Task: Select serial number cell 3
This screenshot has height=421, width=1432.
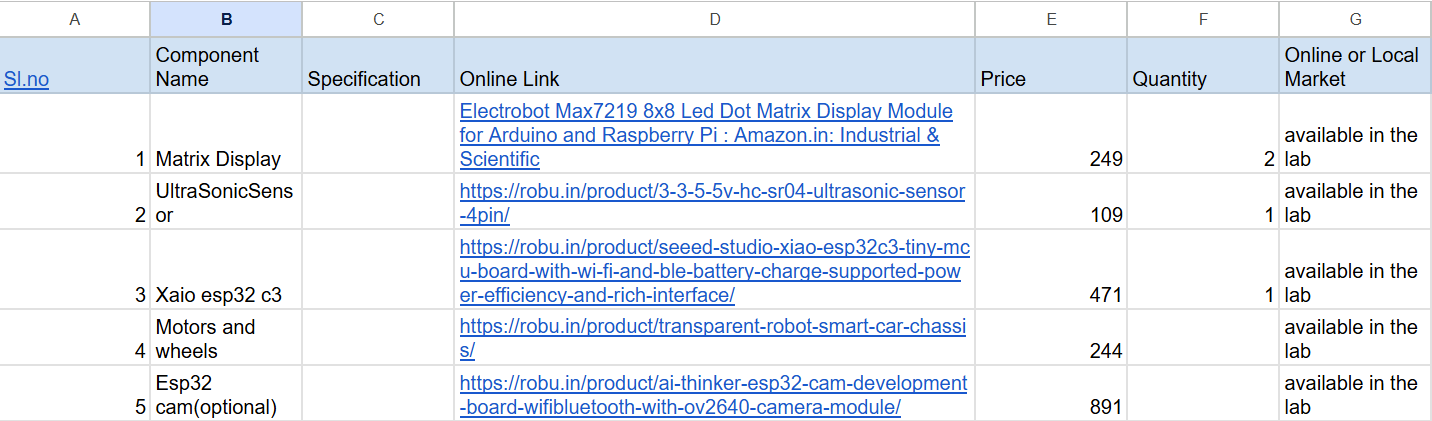Action: (75, 270)
